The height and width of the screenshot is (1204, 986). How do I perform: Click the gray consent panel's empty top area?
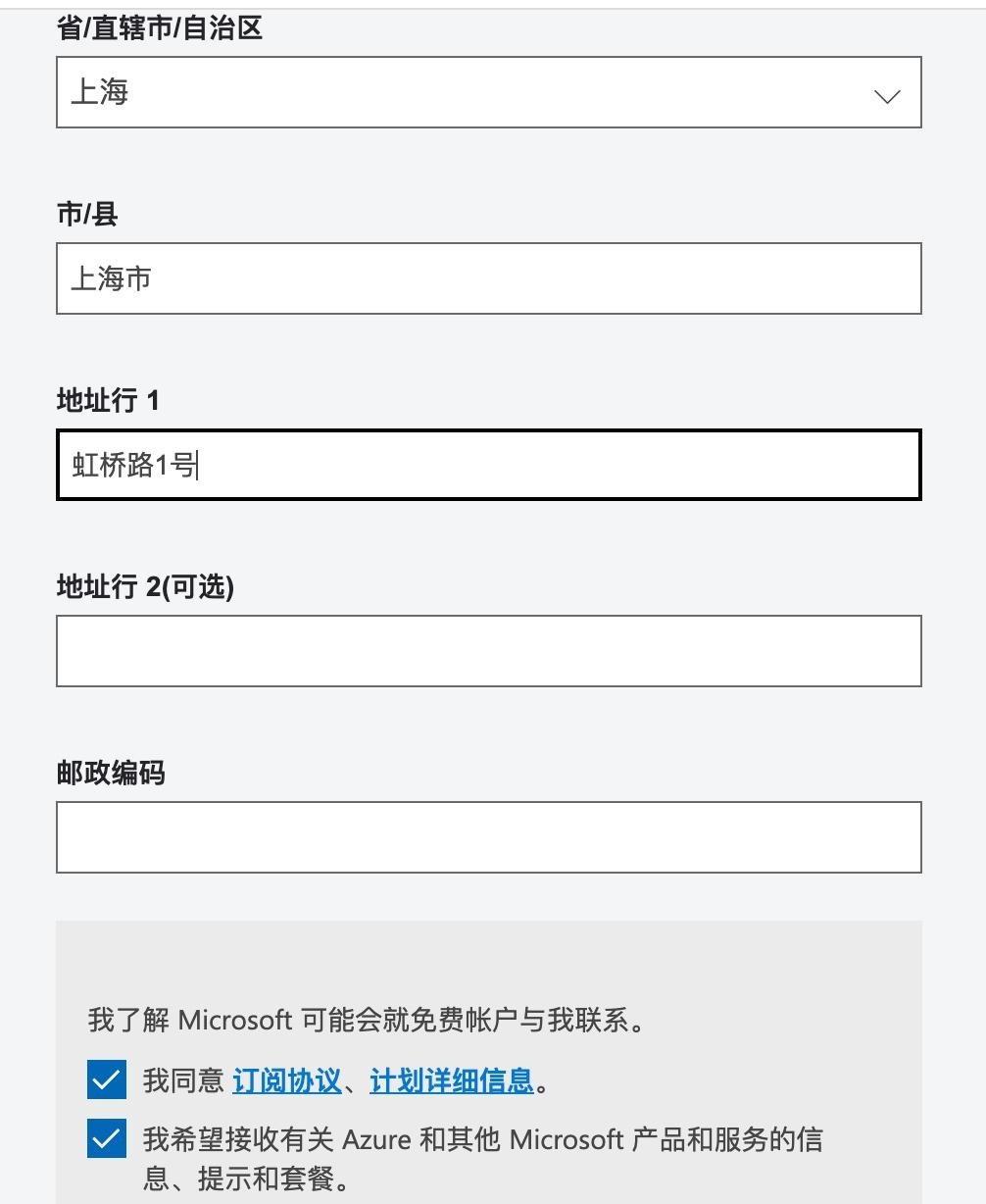coord(488,956)
